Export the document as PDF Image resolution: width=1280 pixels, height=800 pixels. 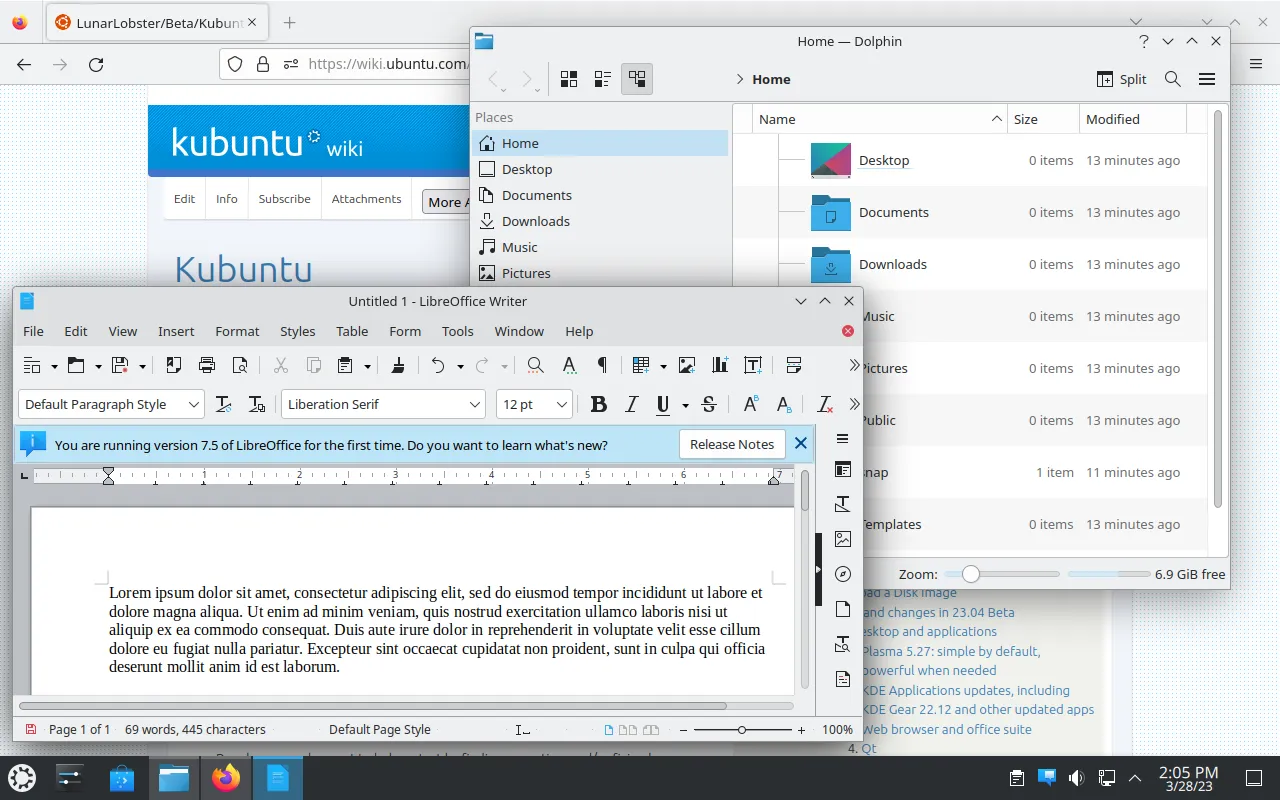point(171,365)
